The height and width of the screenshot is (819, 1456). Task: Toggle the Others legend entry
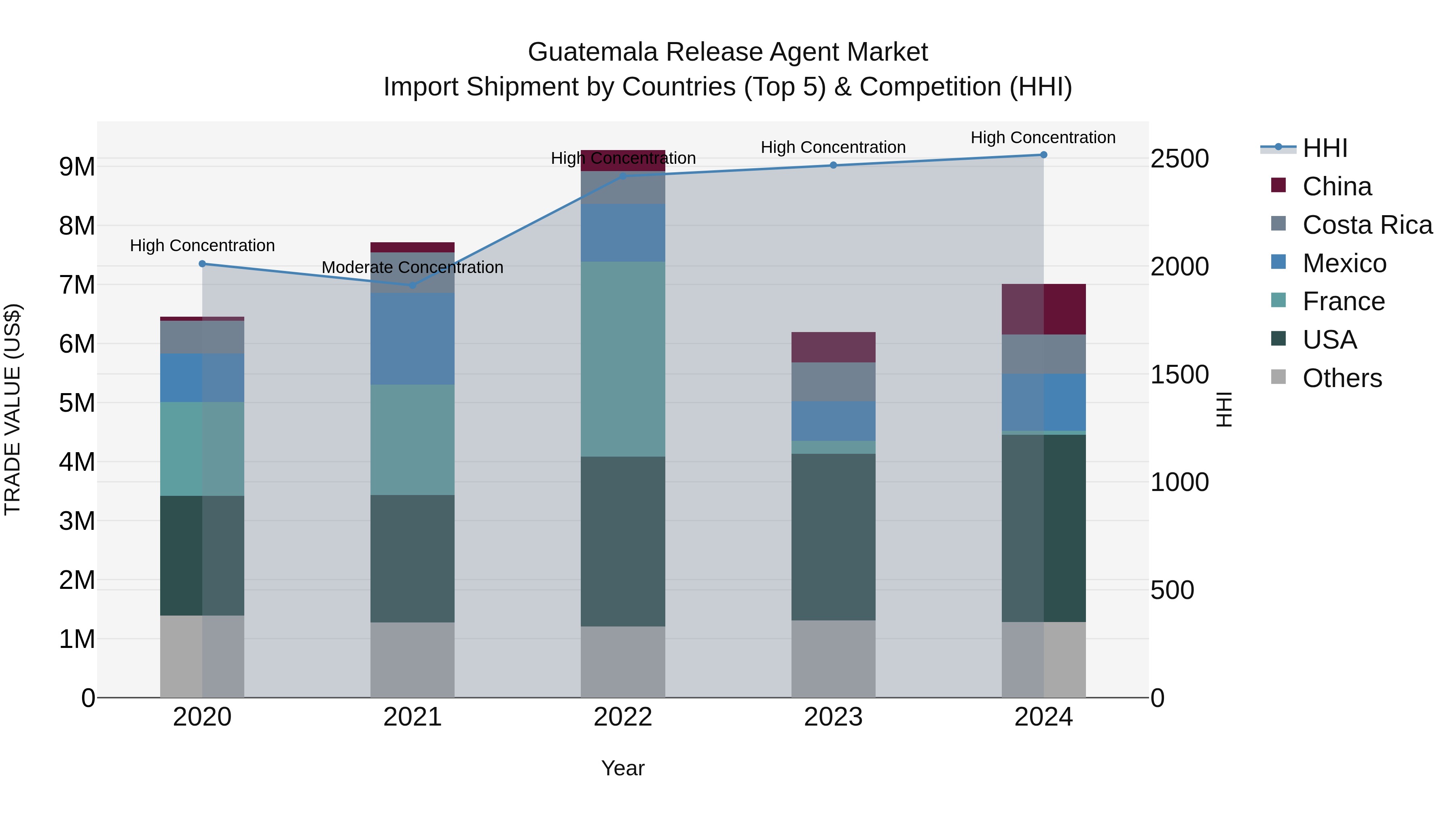1326,378
